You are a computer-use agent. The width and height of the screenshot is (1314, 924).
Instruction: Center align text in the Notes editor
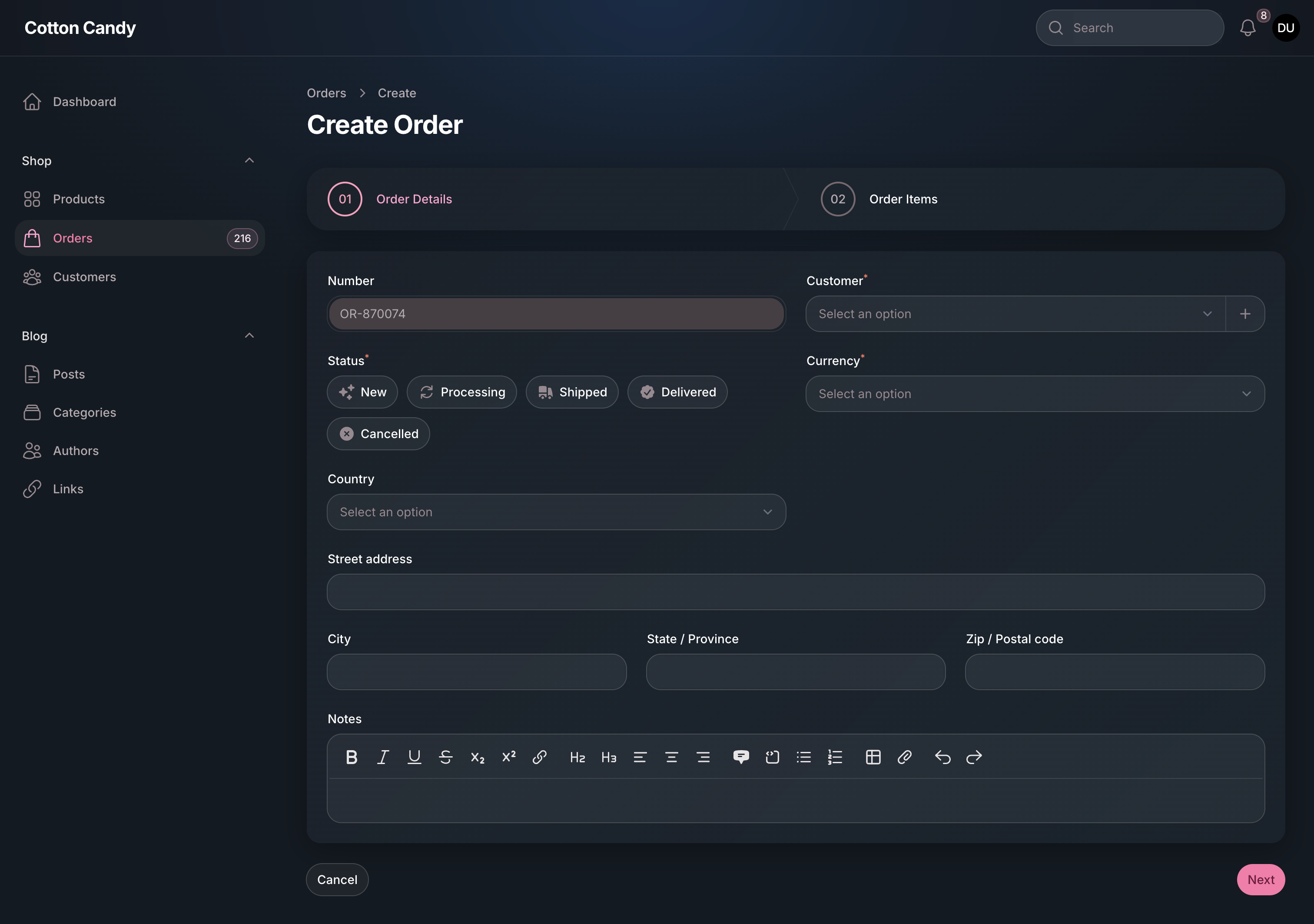672,757
